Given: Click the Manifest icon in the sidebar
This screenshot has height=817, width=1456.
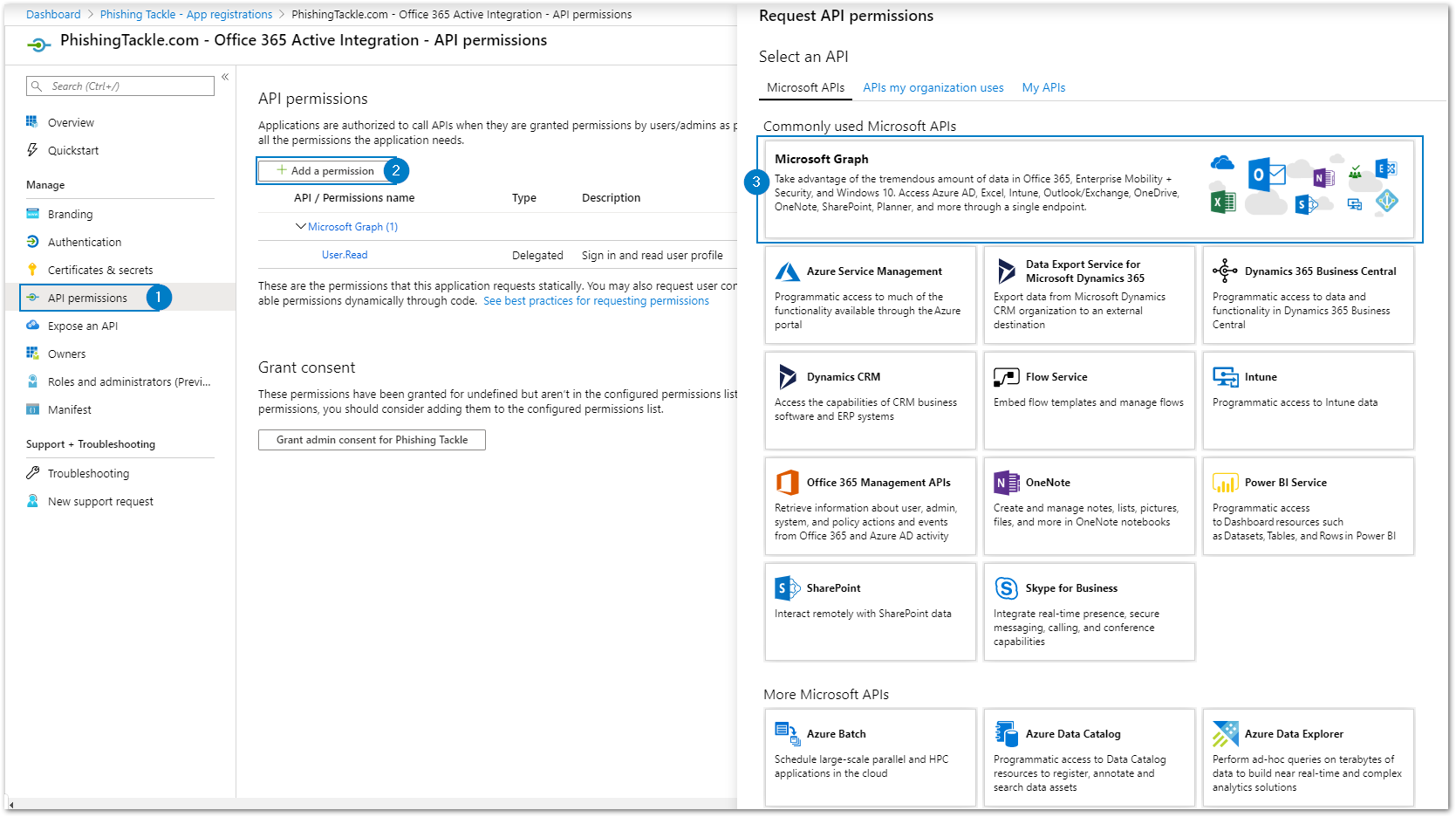Looking at the screenshot, I should tap(32, 409).
